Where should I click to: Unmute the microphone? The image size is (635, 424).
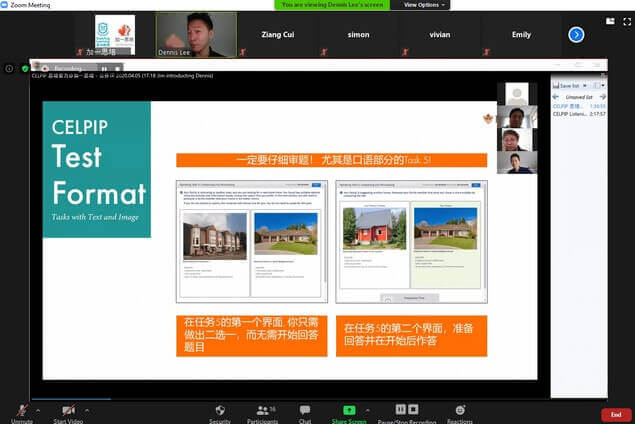(21, 410)
